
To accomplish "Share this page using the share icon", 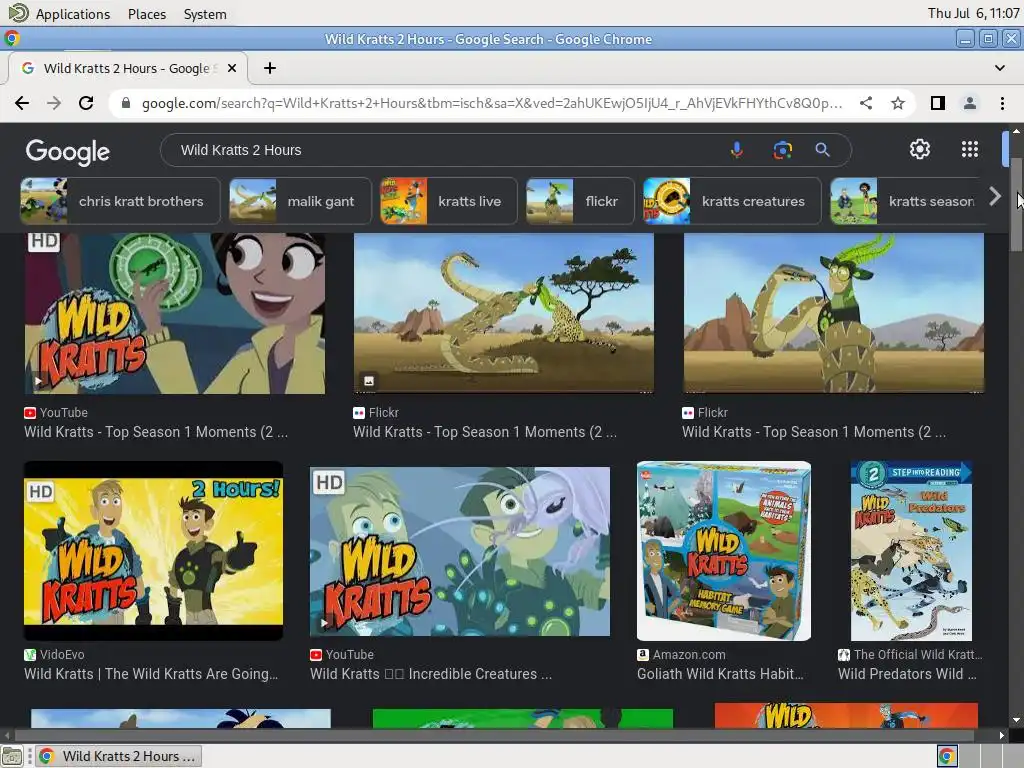I will 866,103.
